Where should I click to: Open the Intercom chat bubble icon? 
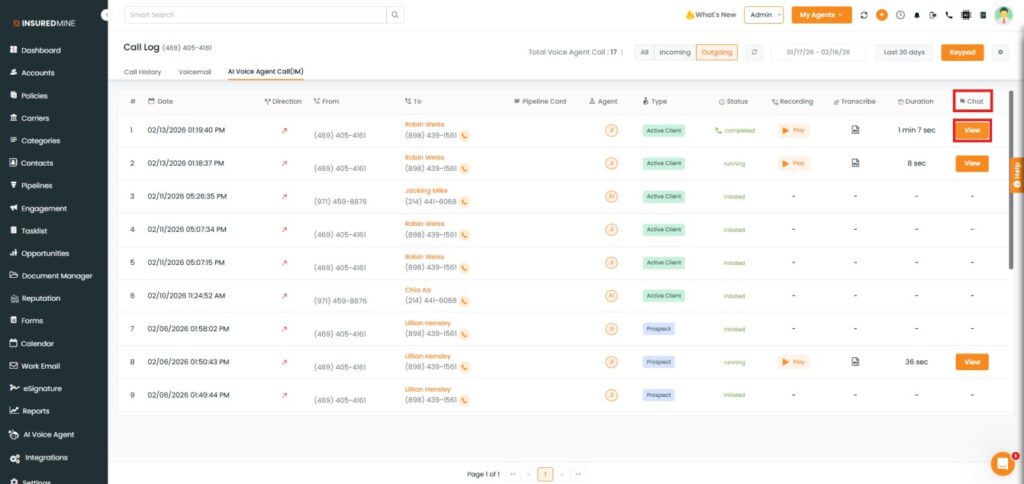(1002, 463)
